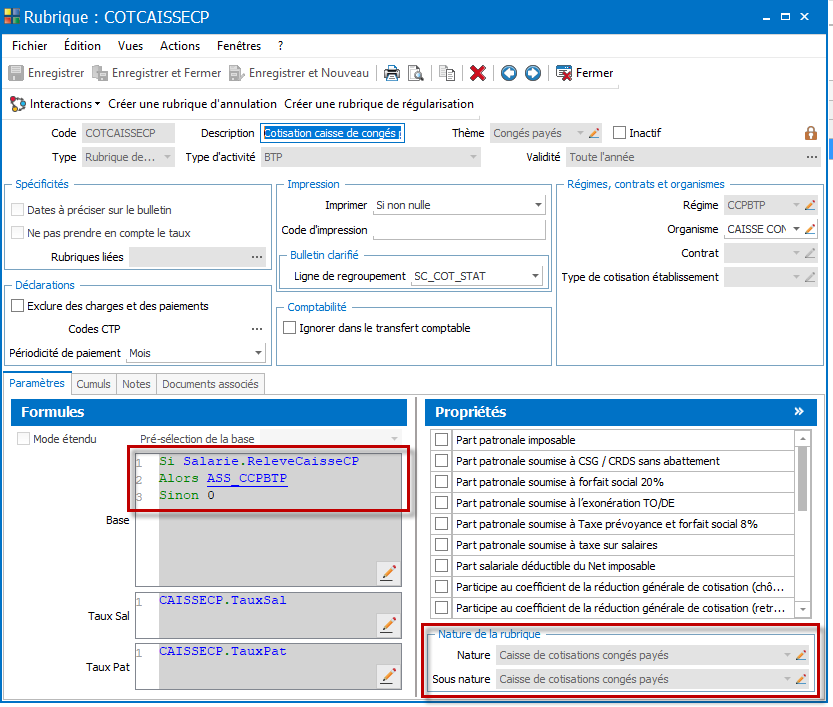Open the Organisme dropdown arrow
Image resolution: width=833 pixels, height=707 pixels.
click(x=796, y=229)
